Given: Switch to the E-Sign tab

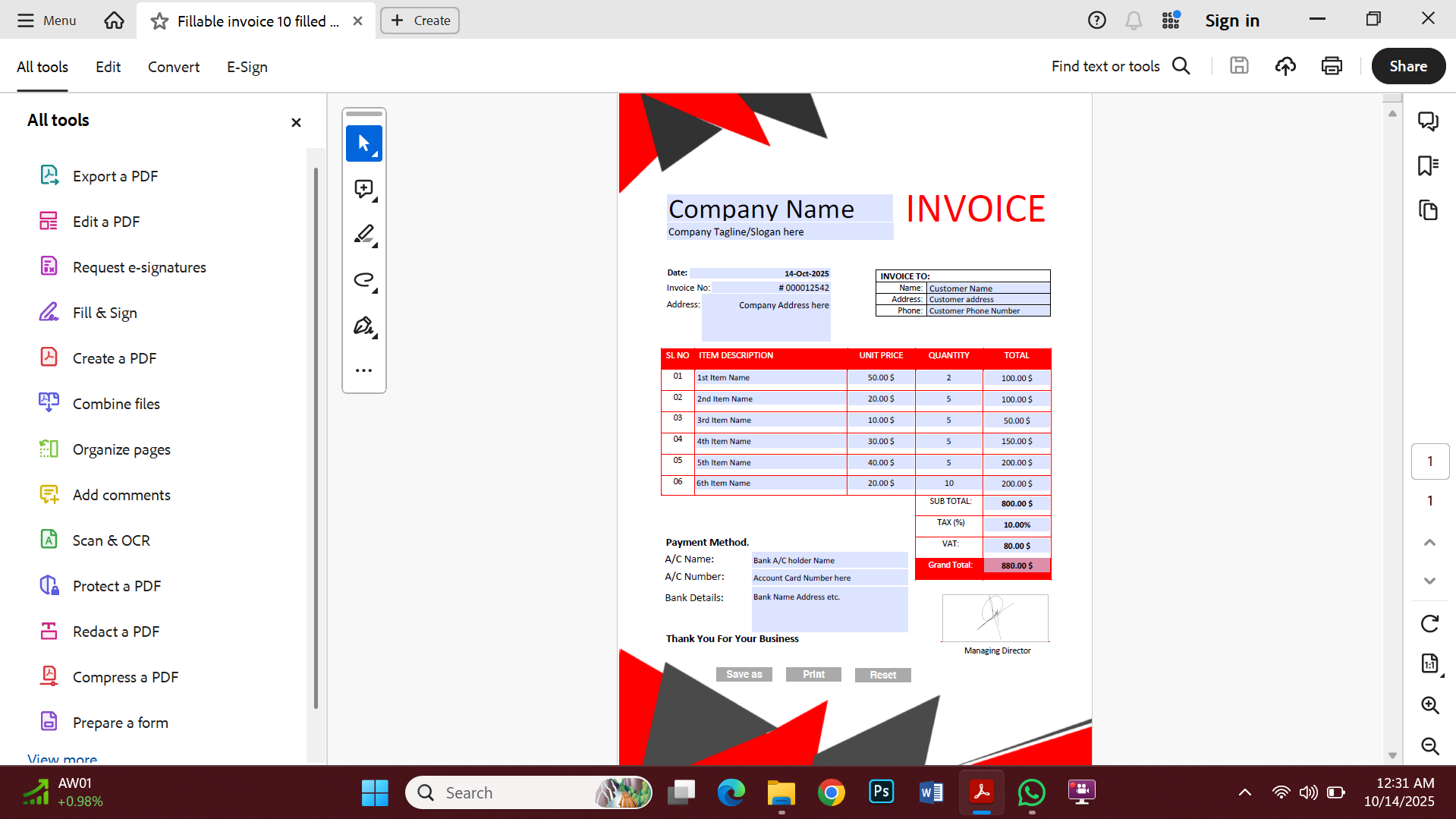Looking at the screenshot, I should pos(246,67).
